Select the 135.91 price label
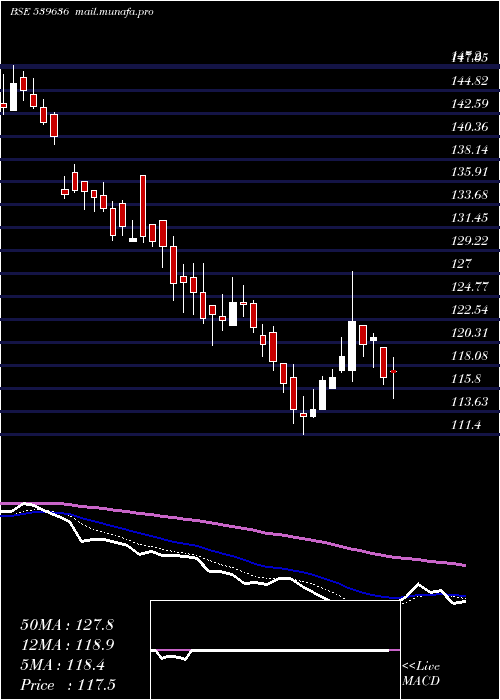 click(470, 172)
